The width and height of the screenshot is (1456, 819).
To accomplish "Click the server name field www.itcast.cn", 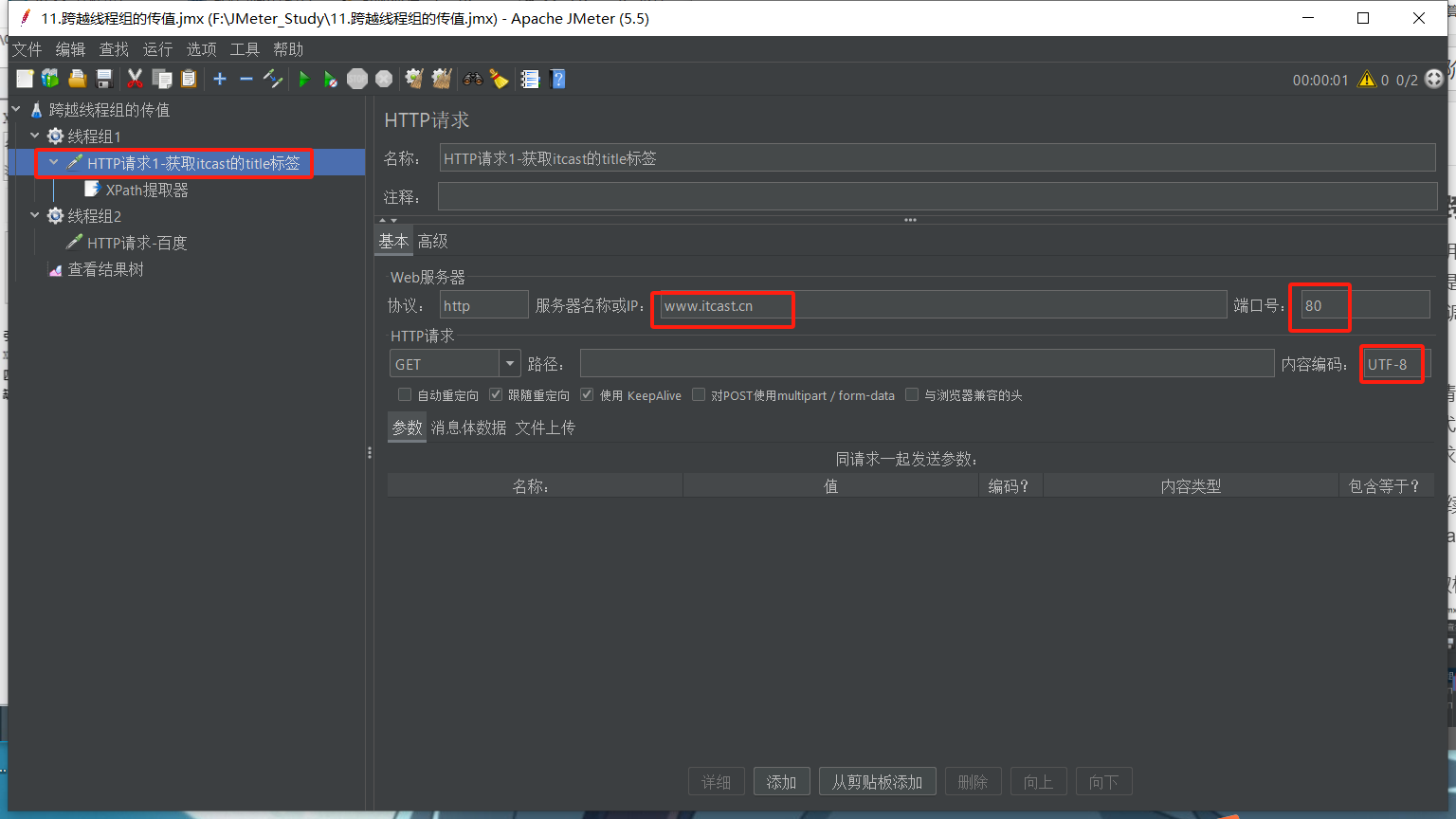I will coord(943,305).
